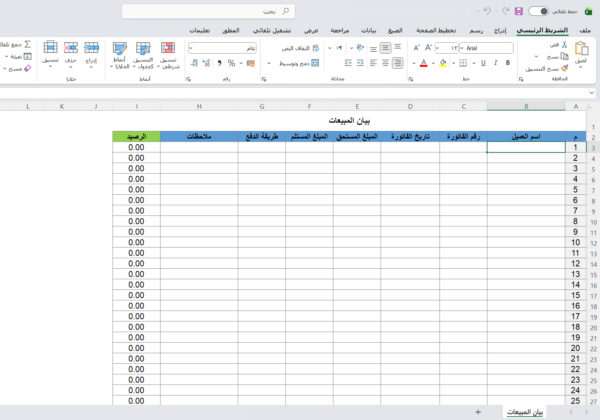
Task: Open the Cell Styles (أنماط الخلايا) dropdown
Action: pos(119,52)
